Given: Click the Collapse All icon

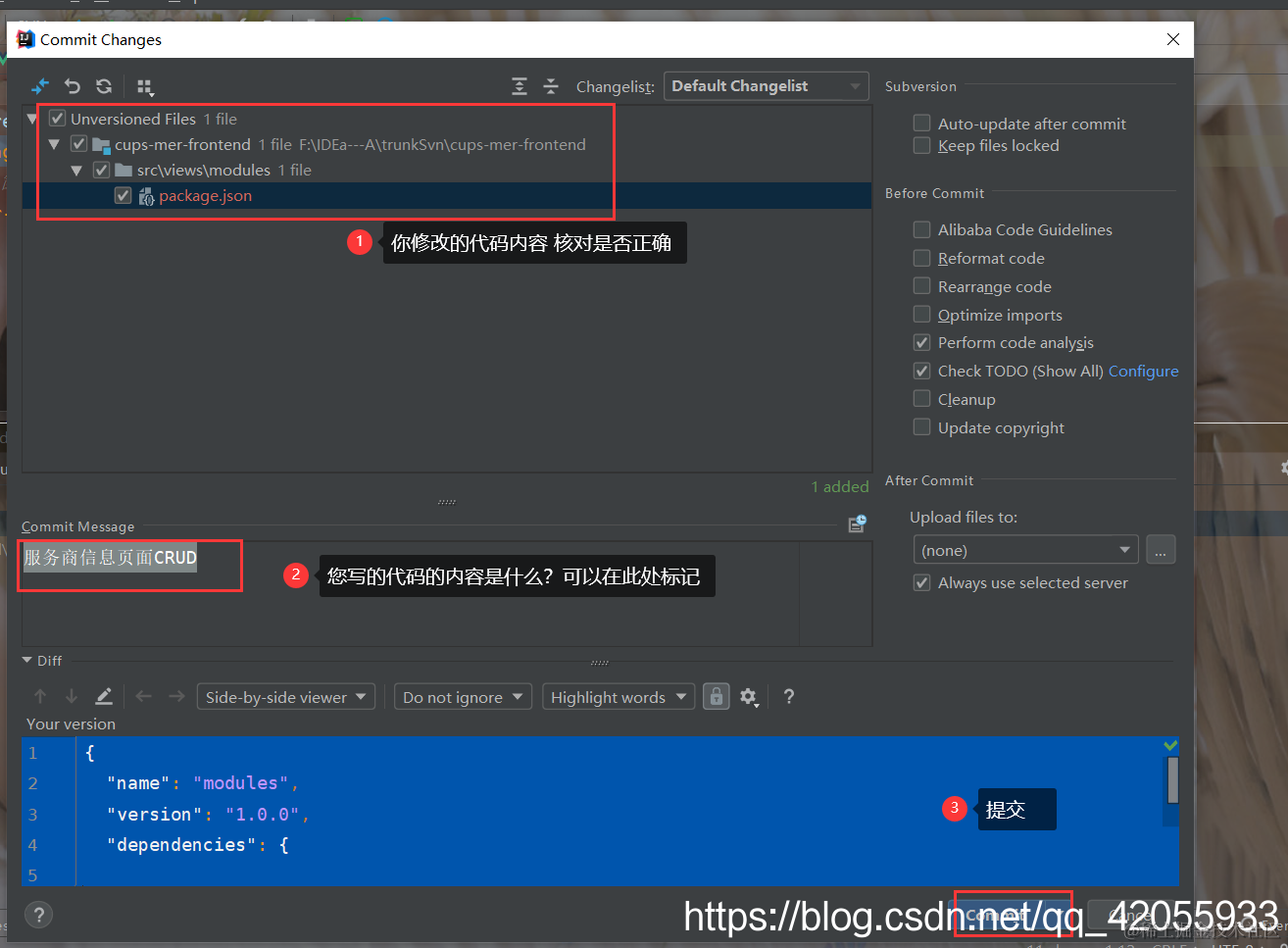Looking at the screenshot, I should [x=551, y=86].
